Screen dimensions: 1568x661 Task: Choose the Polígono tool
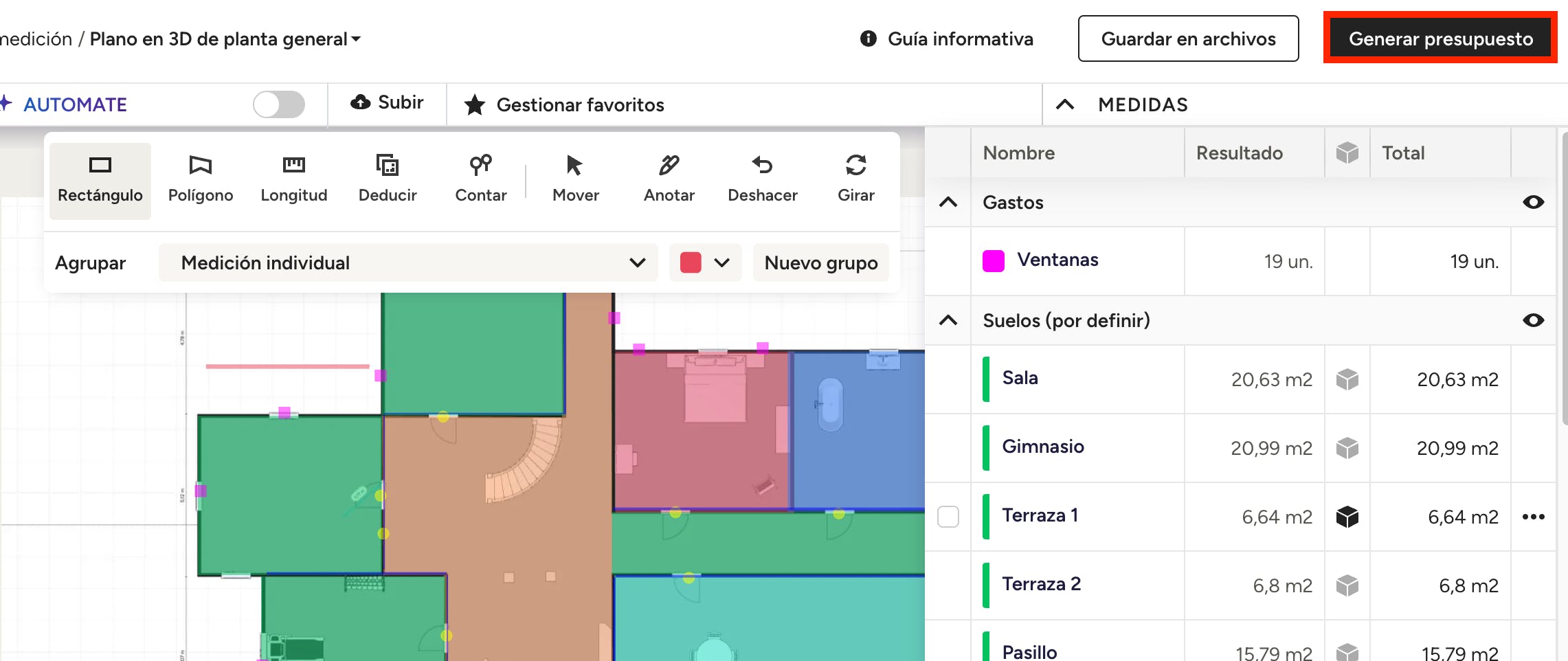[x=200, y=180]
